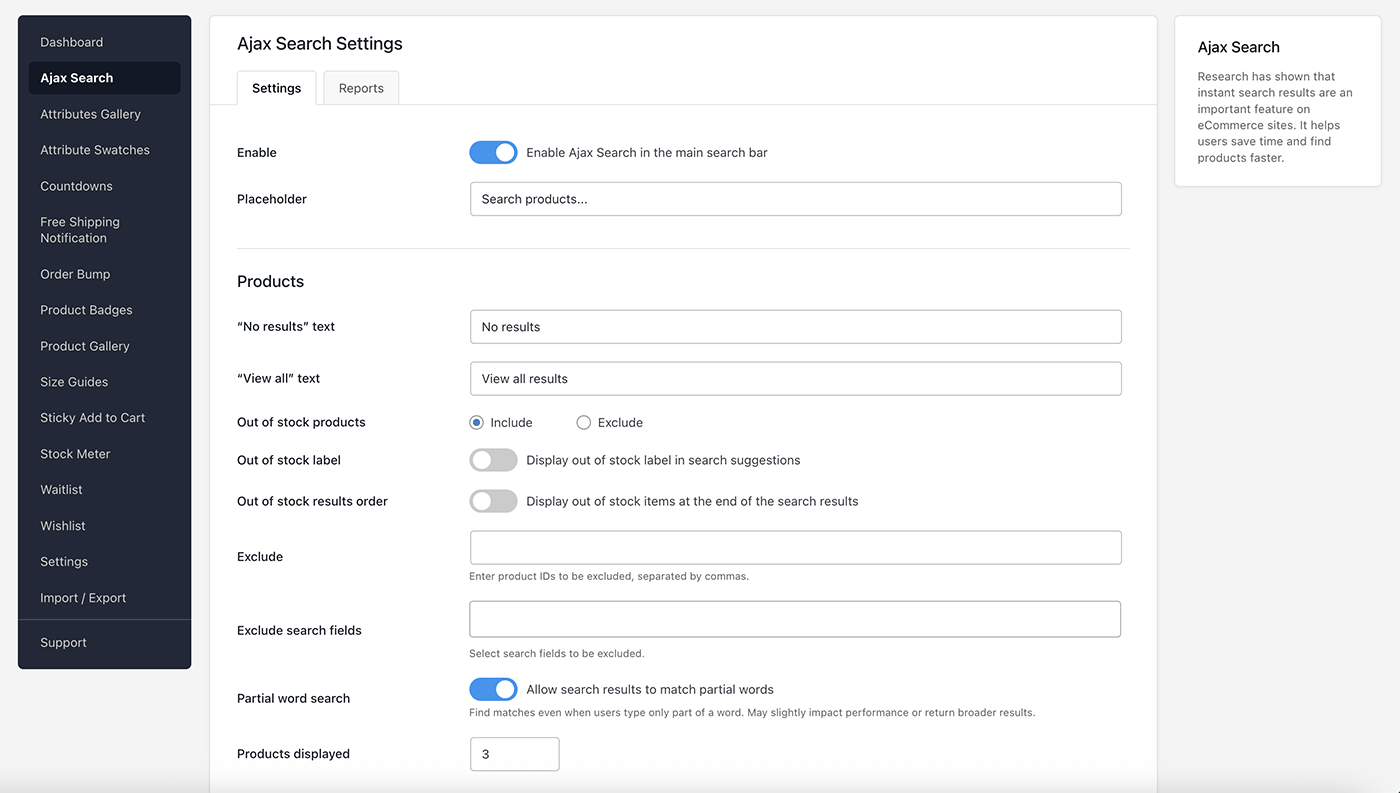Select the Exclude radio for out of stock products
The height and width of the screenshot is (793, 1400).
(583, 422)
